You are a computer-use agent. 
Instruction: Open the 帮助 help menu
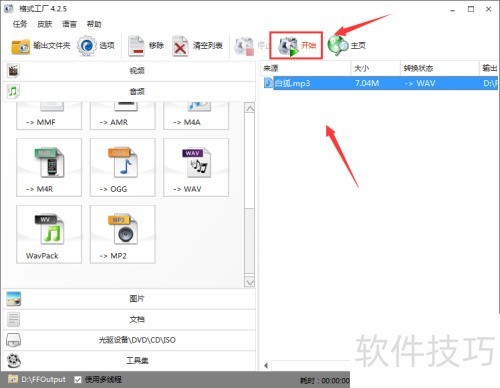[94, 24]
